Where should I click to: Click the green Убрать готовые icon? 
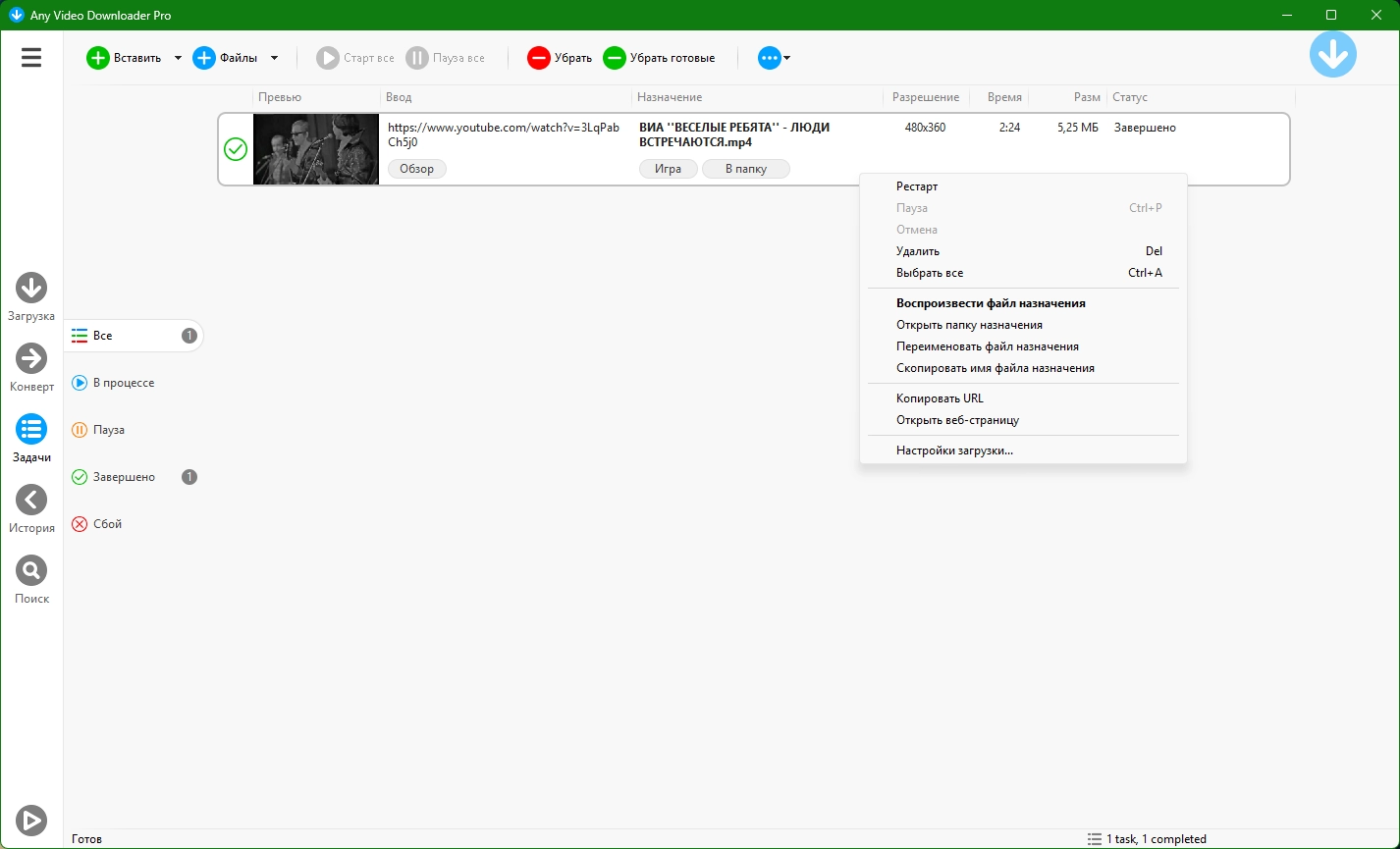tap(615, 58)
